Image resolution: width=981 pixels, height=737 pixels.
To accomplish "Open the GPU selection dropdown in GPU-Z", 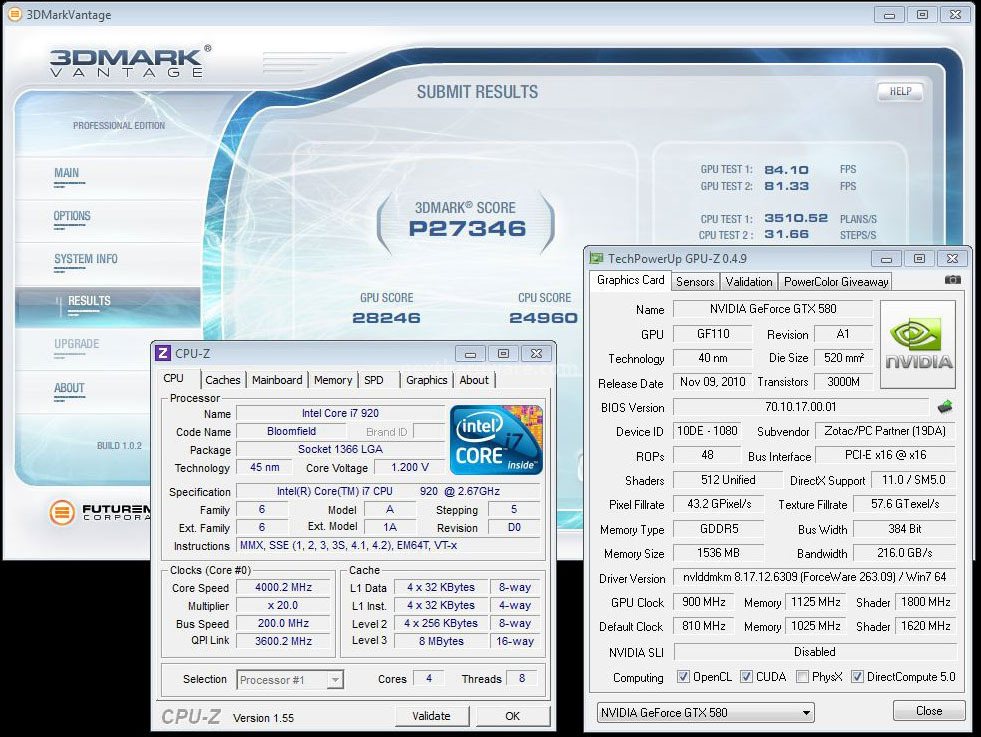I will tap(706, 712).
